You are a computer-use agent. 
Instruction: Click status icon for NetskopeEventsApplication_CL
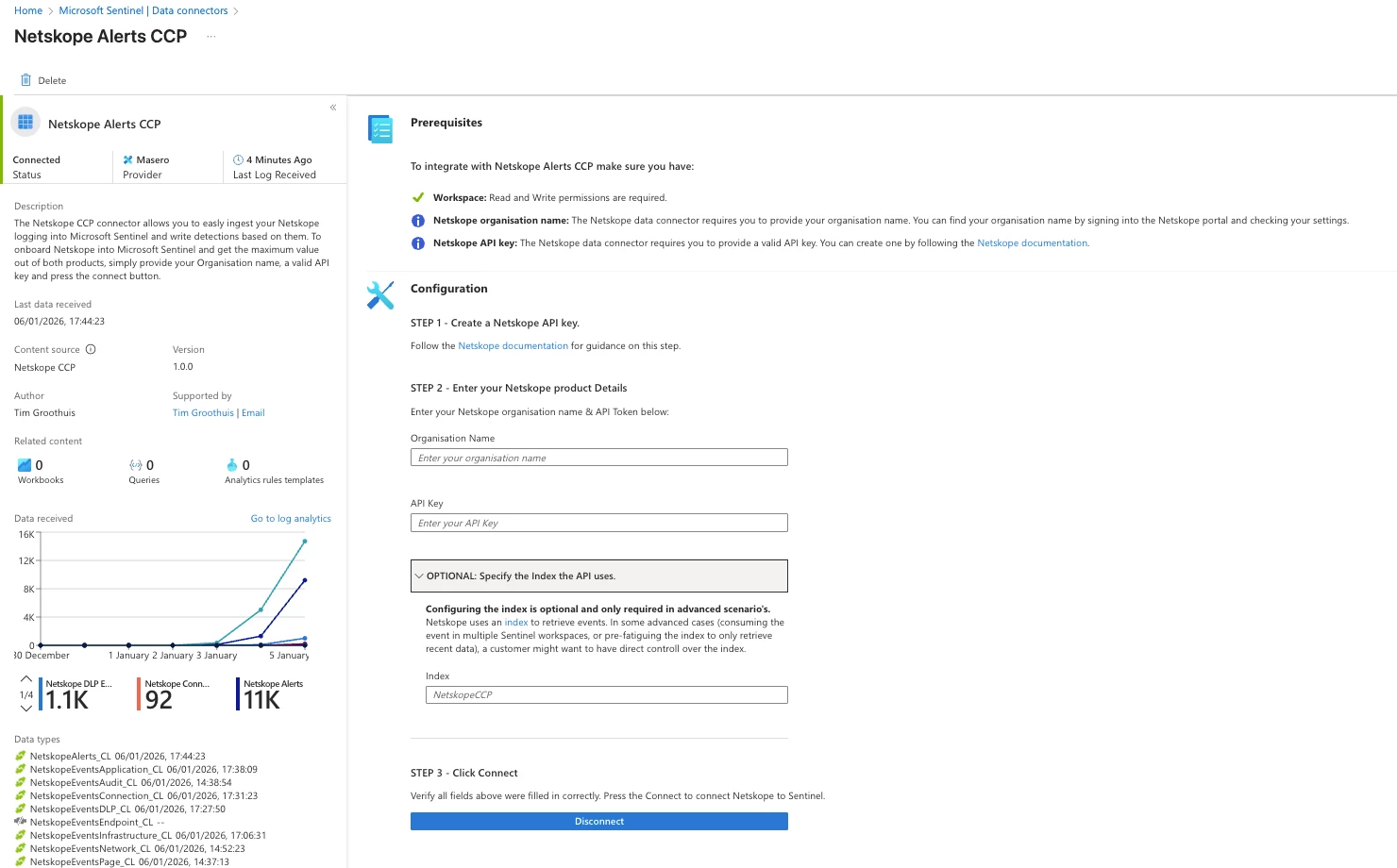pyautogui.click(x=20, y=770)
